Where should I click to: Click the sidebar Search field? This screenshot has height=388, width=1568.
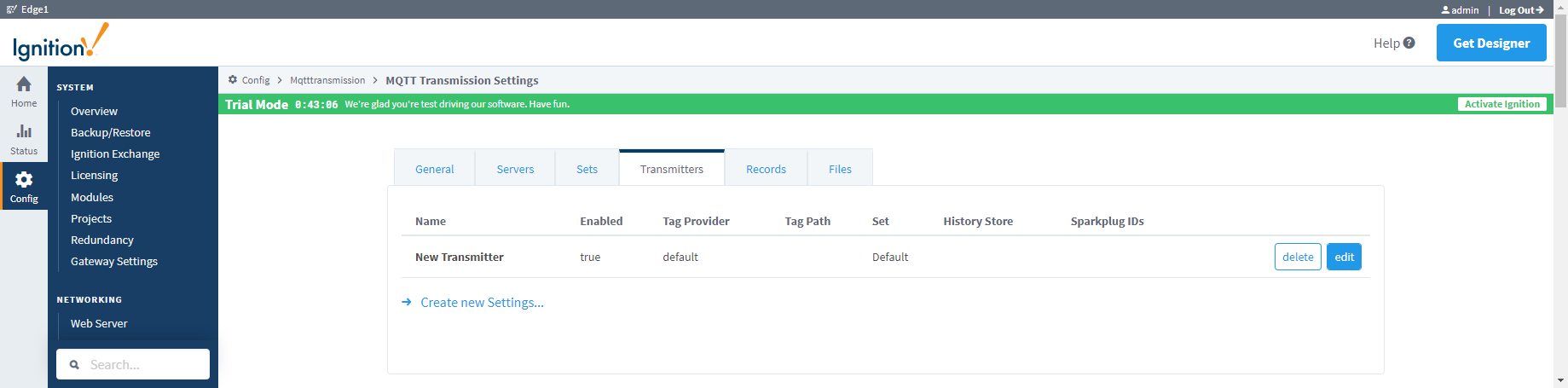[x=133, y=364]
